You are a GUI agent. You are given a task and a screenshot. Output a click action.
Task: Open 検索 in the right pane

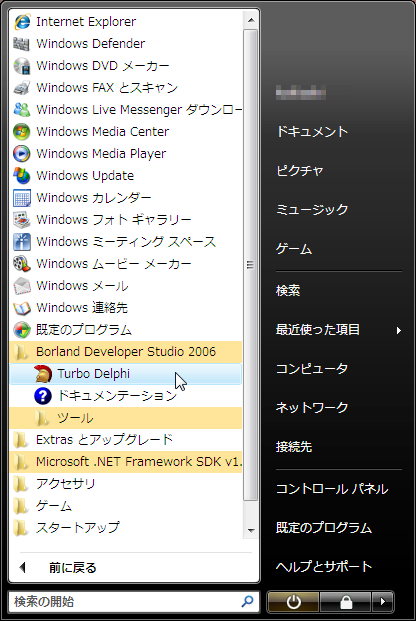pos(288,291)
